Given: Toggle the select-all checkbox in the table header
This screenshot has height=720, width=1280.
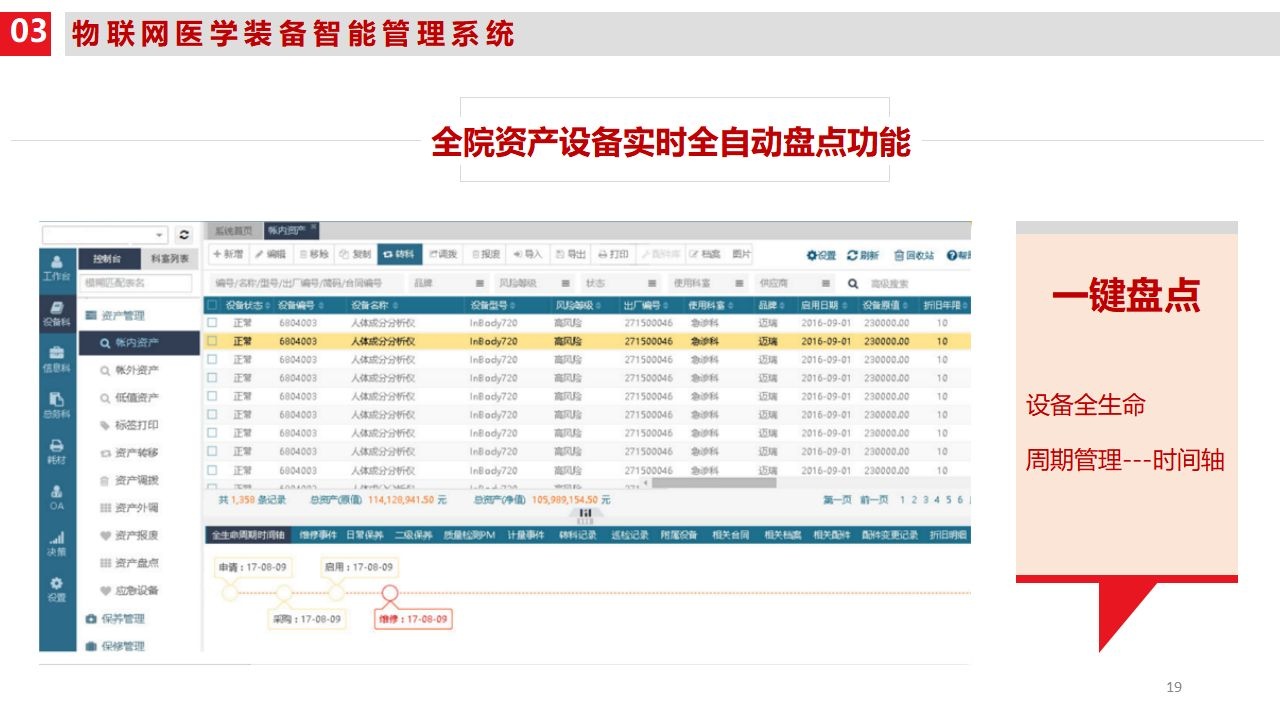Looking at the screenshot, I should click(212, 305).
